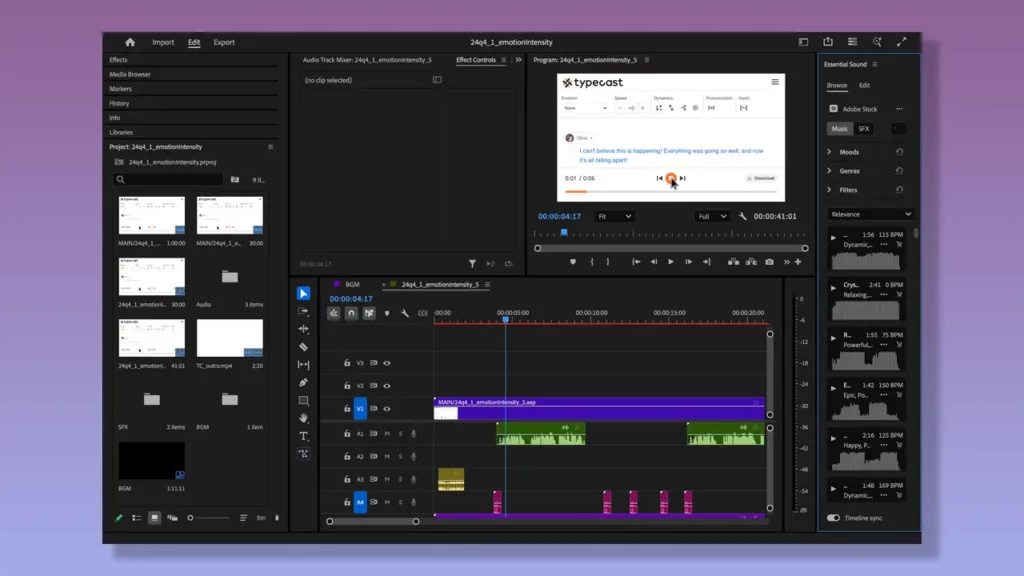The width and height of the screenshot is (1024, 576).
Task: Step back one frame in Program monitor
Action: (654, 262)
